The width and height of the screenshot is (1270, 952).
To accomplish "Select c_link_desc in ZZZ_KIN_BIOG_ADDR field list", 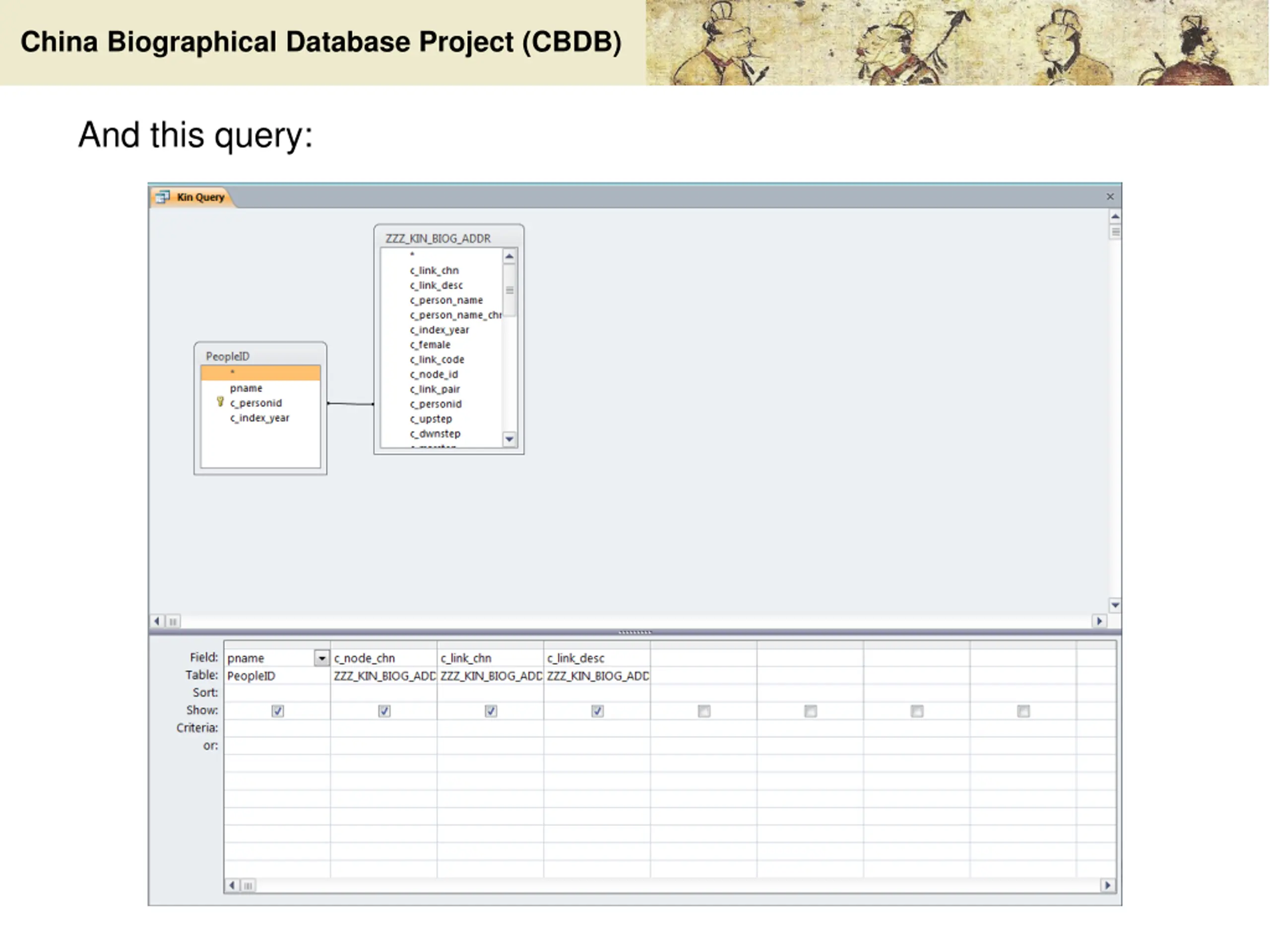I will pyautogui.click(x=436, y=285).
